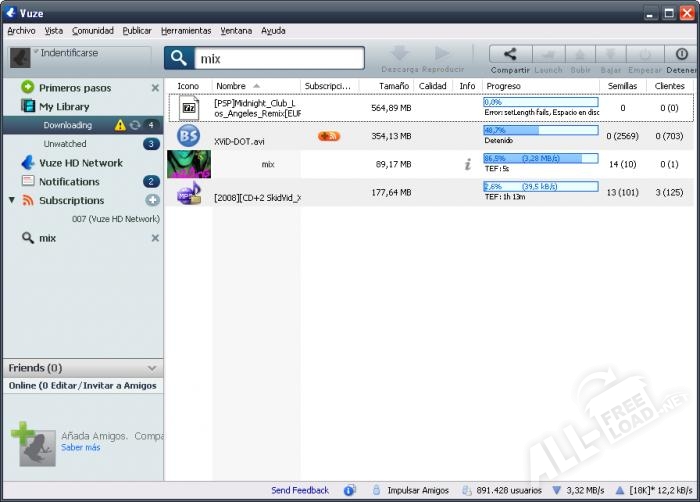Click the warning icon on Downloading
The height and width of the screenshot is (502, 700).
click(x=120, y=125)
